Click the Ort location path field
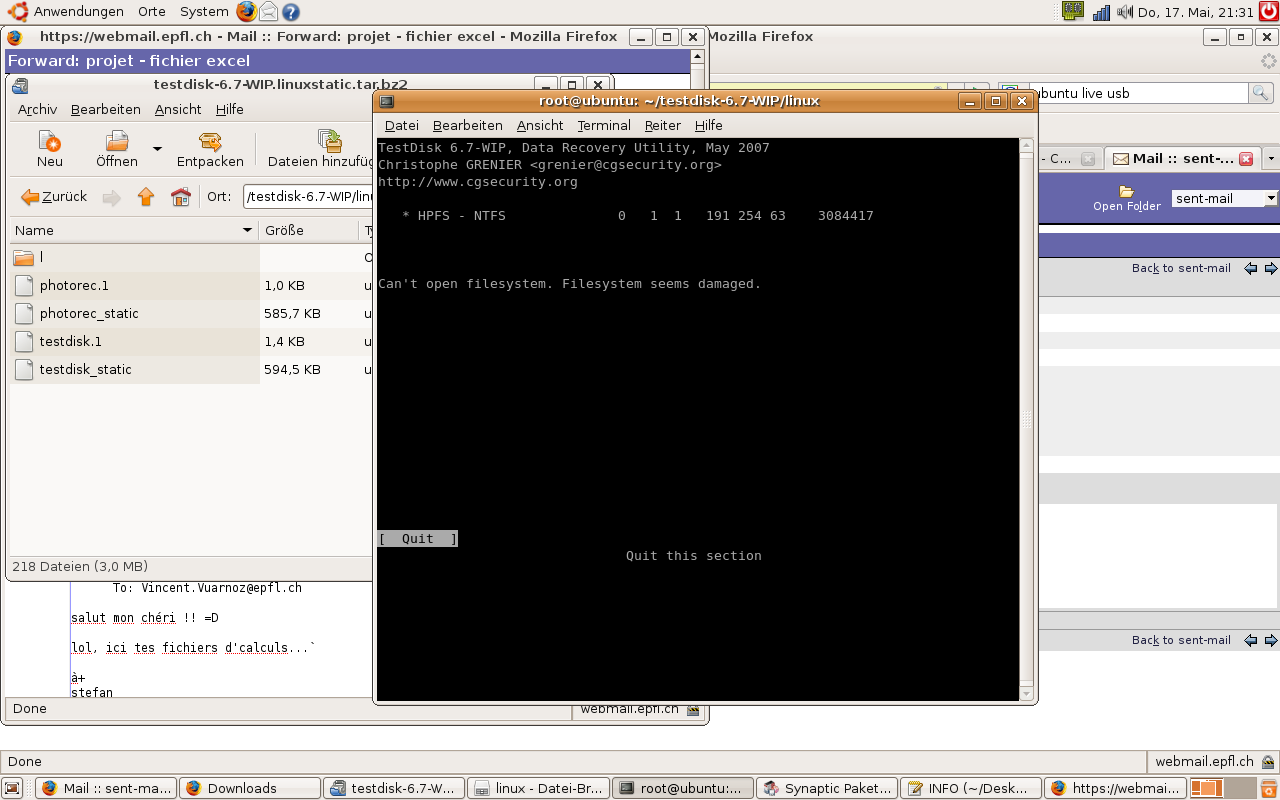 tap(308, 197)
